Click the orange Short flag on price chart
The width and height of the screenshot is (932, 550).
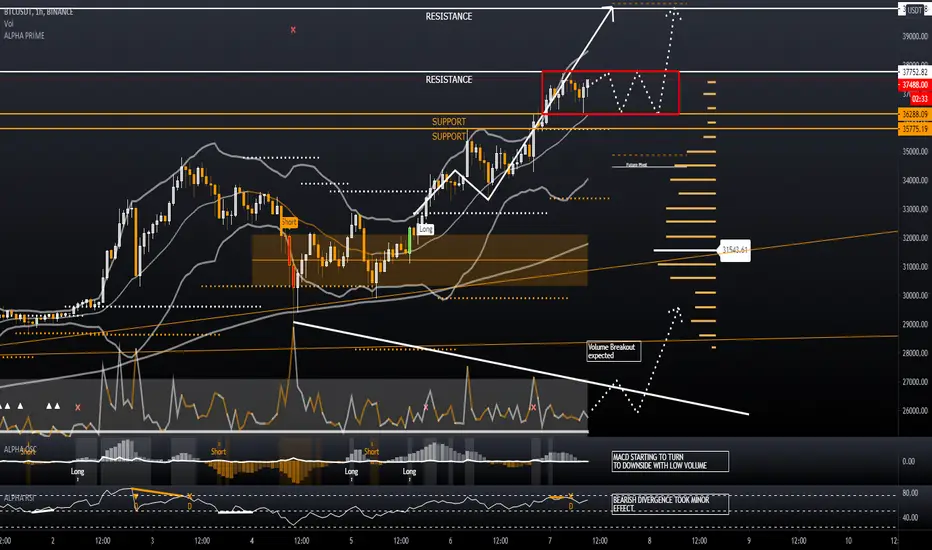[x=289, y=222]
